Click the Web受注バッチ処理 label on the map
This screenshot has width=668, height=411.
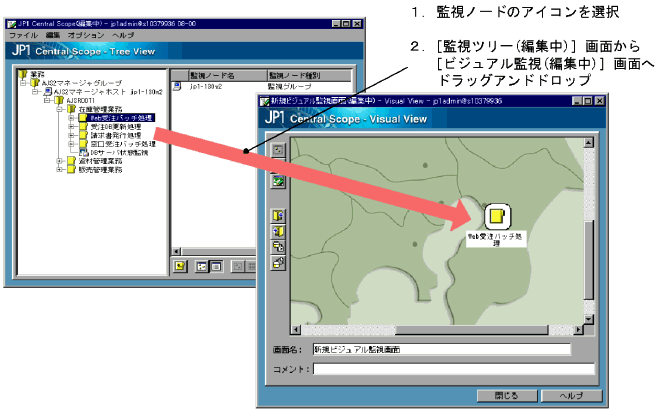(x=496, y=239)
